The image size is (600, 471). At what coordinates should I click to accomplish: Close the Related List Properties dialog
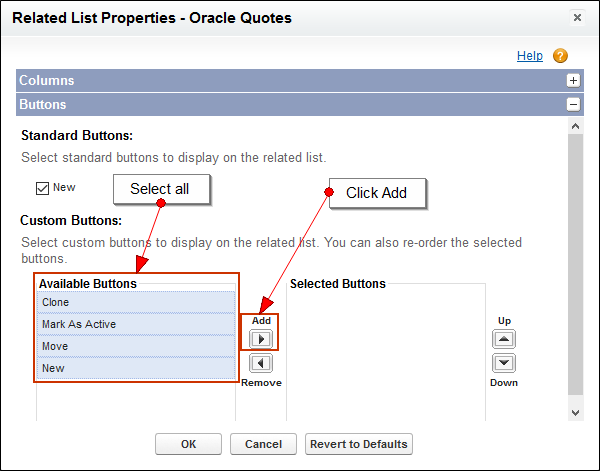(x=577, y=18)
